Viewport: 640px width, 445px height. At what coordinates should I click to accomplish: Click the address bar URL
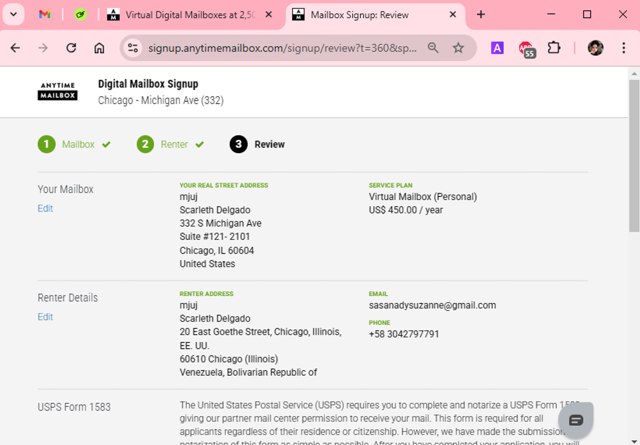pyautogui.click(x=282, y=48)
